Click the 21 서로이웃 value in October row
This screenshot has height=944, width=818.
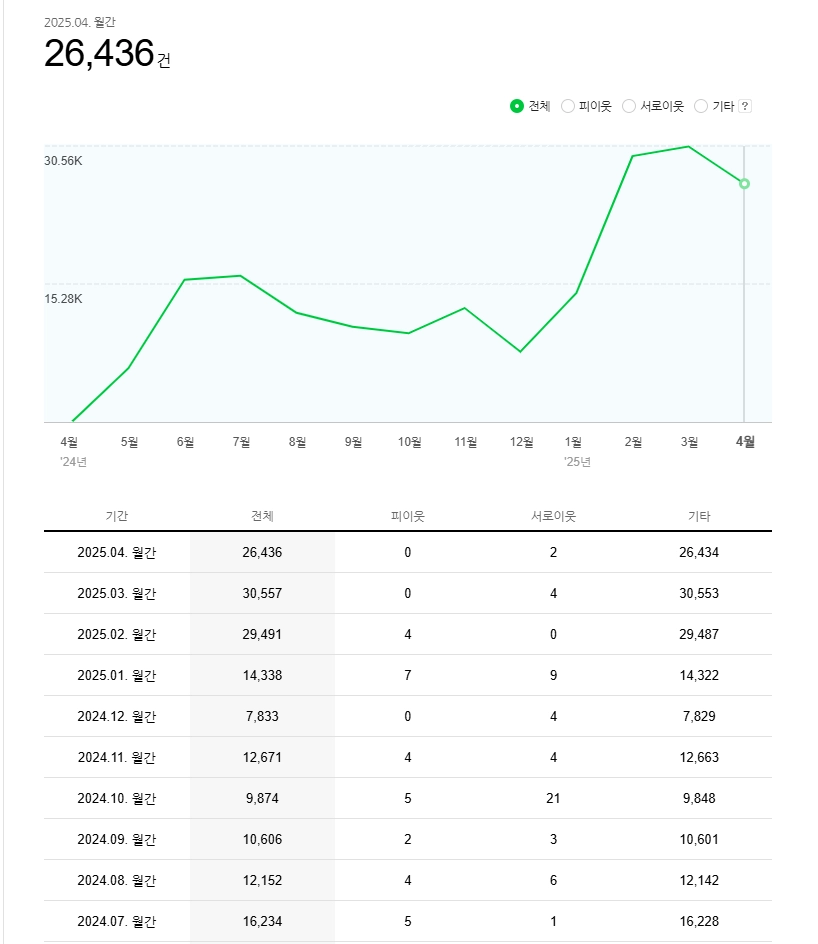[553, 798]
